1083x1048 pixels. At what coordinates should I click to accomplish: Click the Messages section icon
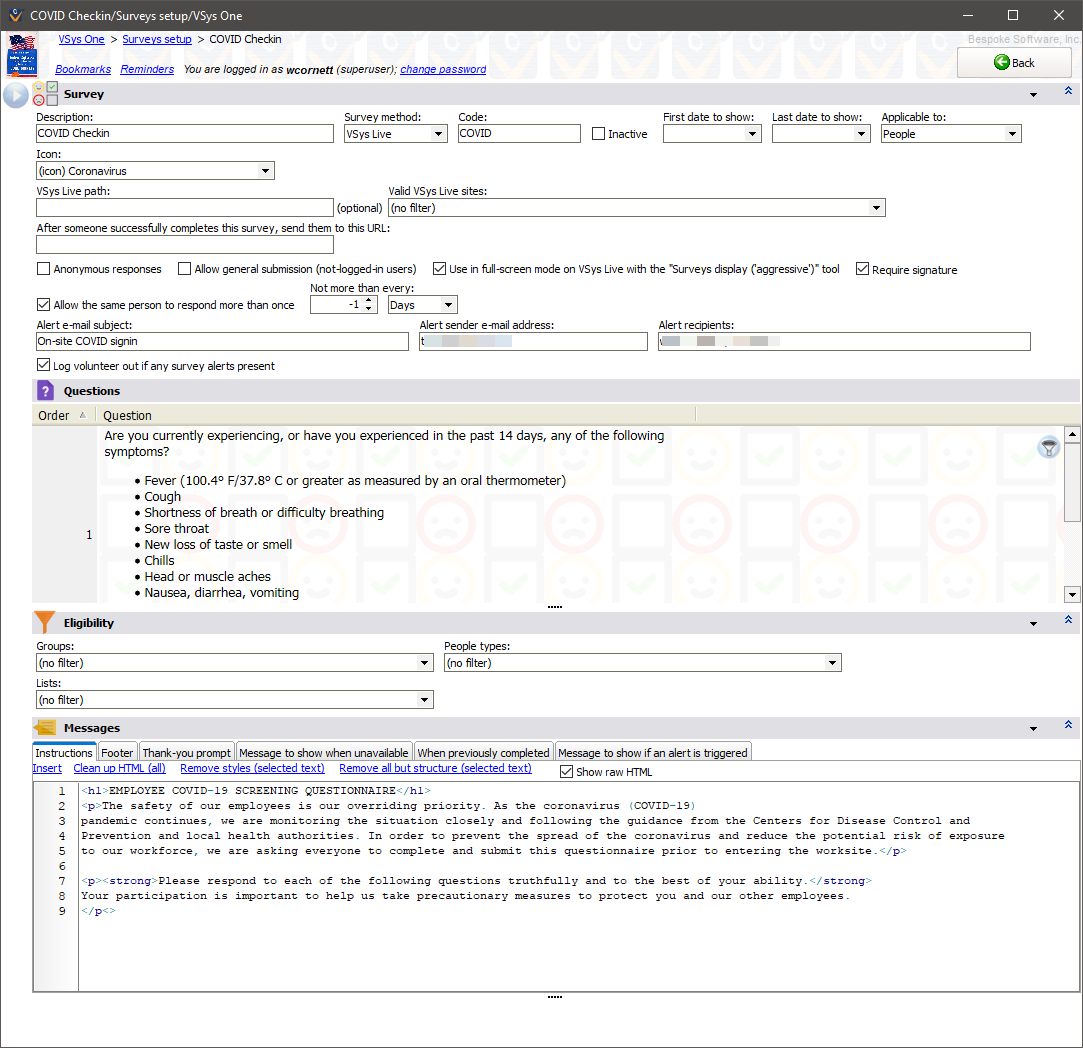45,728
